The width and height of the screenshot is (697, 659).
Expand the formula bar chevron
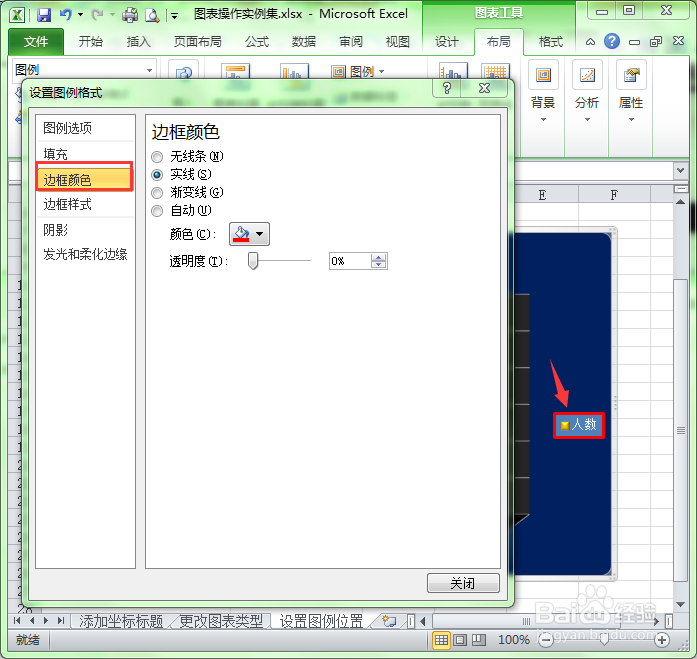(x=680, y=170)
